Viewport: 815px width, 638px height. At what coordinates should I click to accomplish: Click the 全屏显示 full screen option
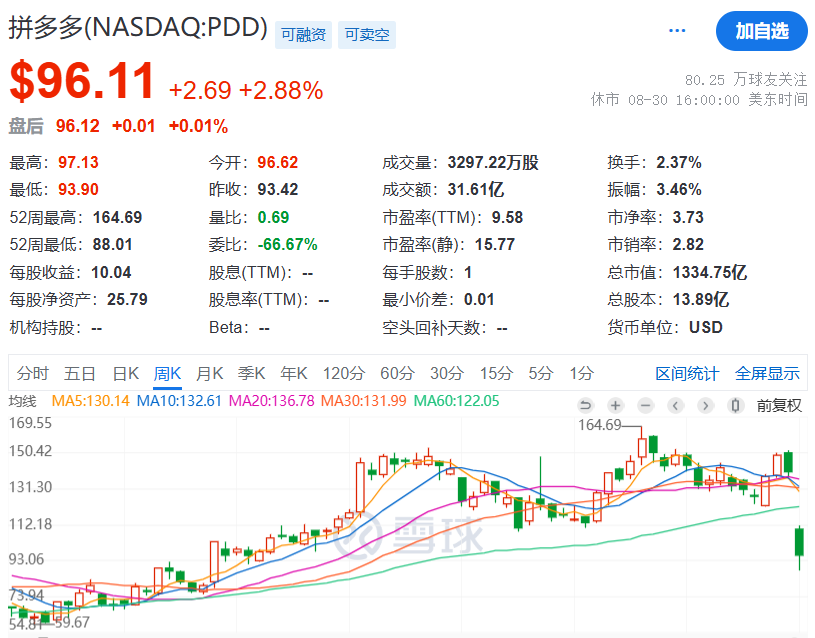coord(767,373)
